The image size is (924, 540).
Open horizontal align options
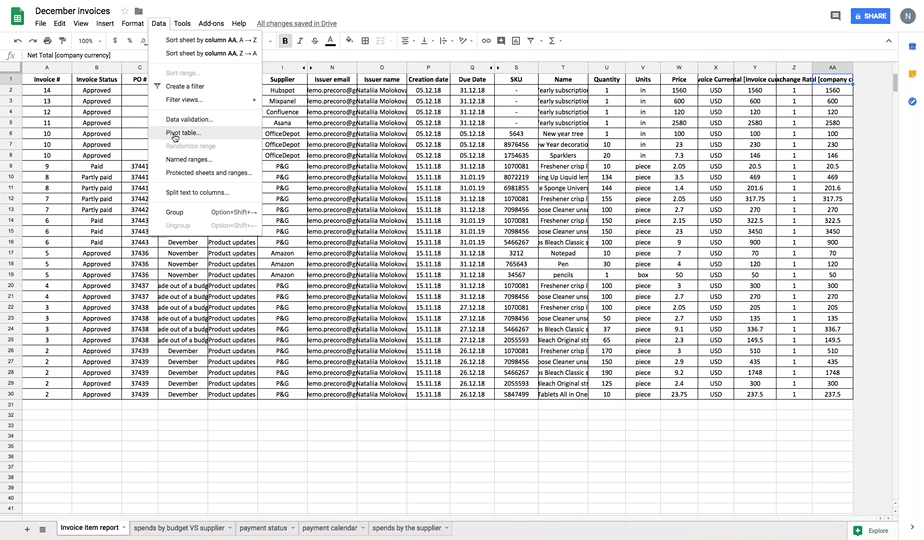click(407, 41)
